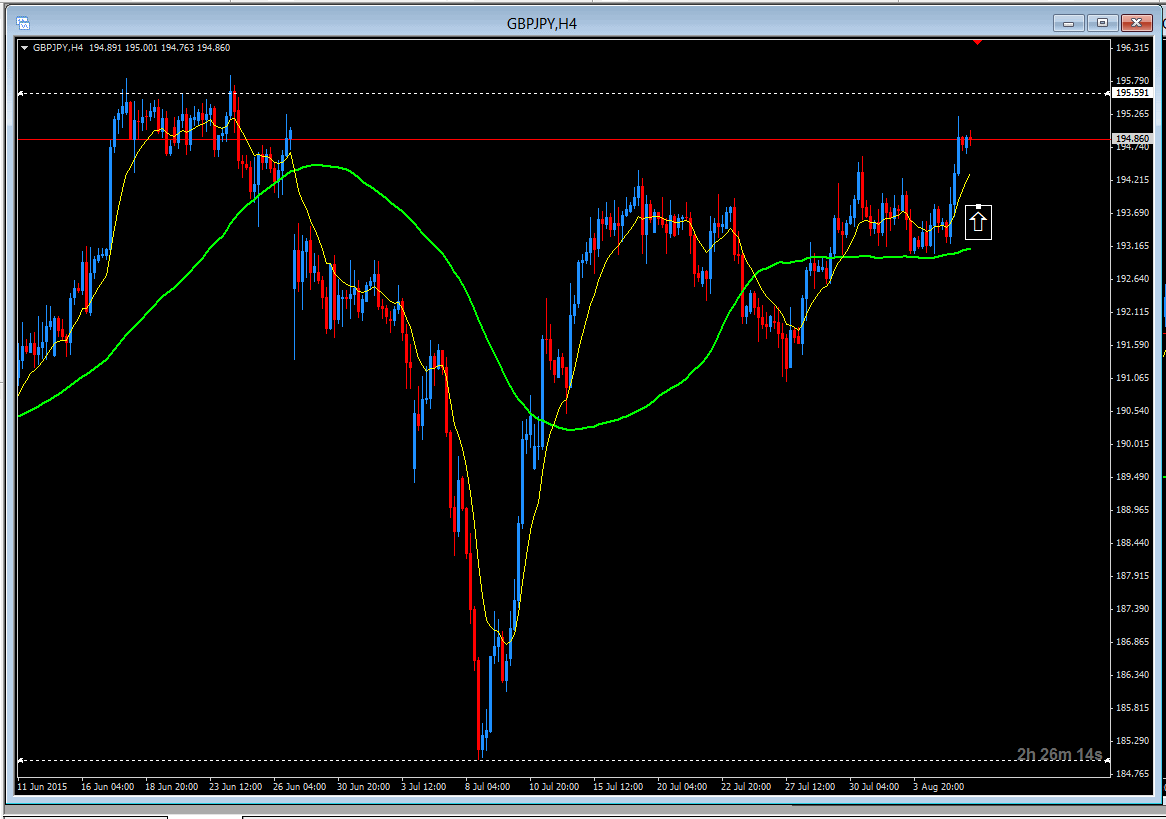
Task: Restore down the GBPJPY chart window
Action: pos(1103,23)
